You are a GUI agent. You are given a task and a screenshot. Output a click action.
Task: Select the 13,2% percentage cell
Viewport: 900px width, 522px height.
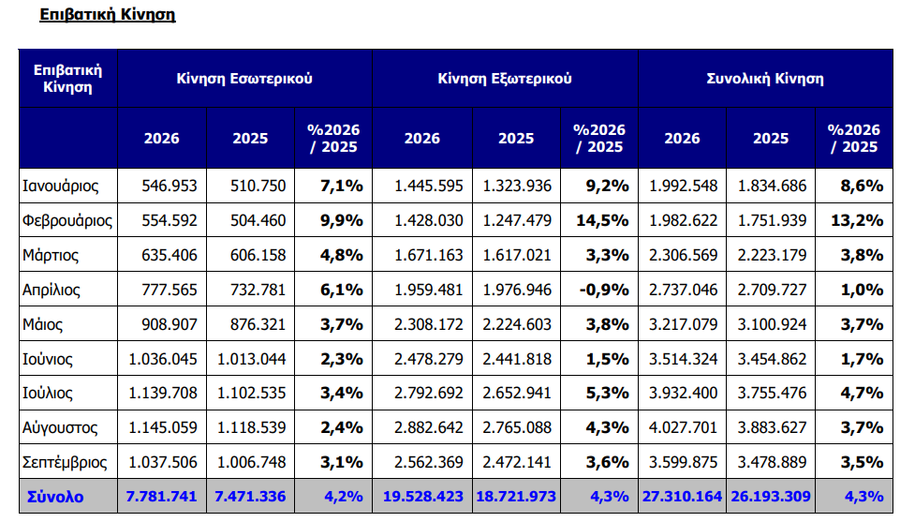[x=854, y=221]
